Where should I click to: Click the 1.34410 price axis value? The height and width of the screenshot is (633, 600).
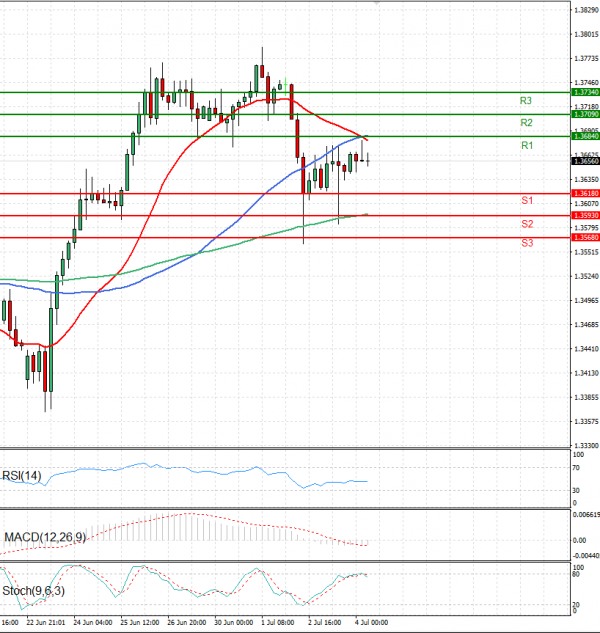pos(586,349)
